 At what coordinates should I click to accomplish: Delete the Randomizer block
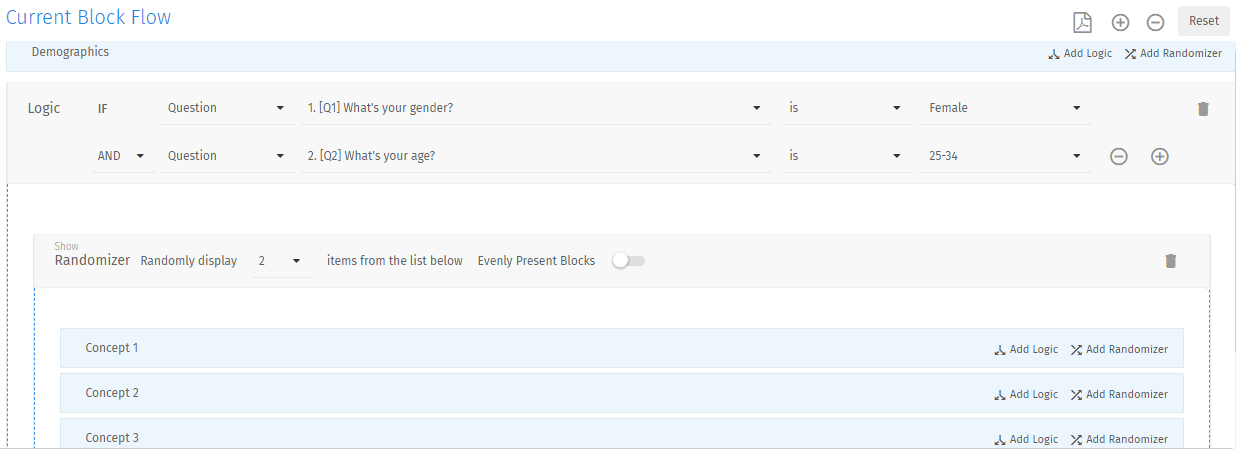[1170, 261]
